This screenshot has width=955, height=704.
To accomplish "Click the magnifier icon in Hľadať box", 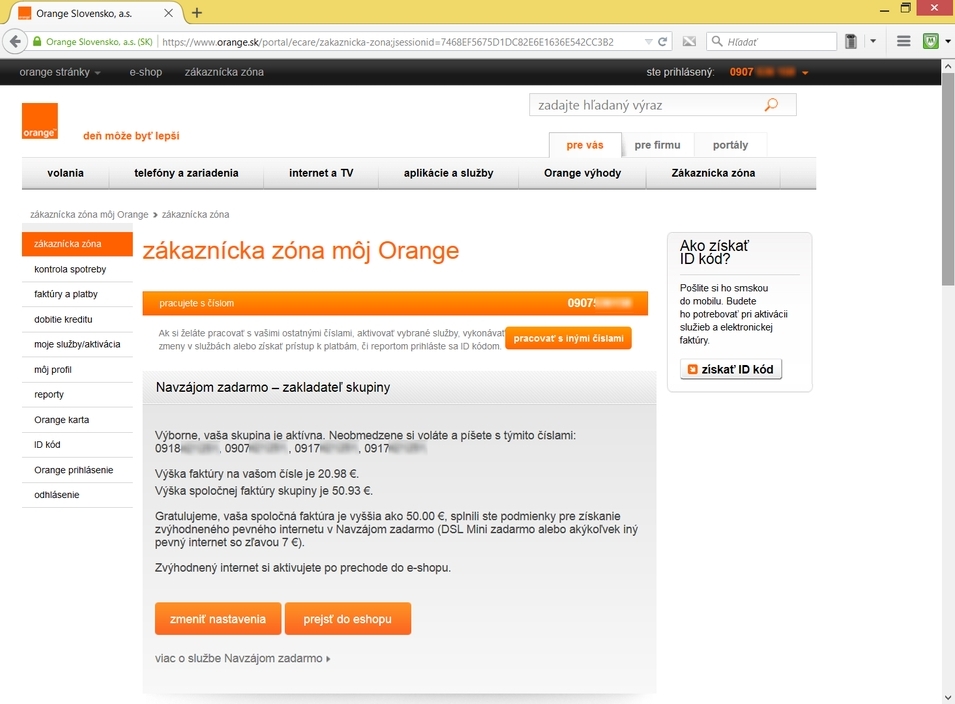I will (717, 41).
